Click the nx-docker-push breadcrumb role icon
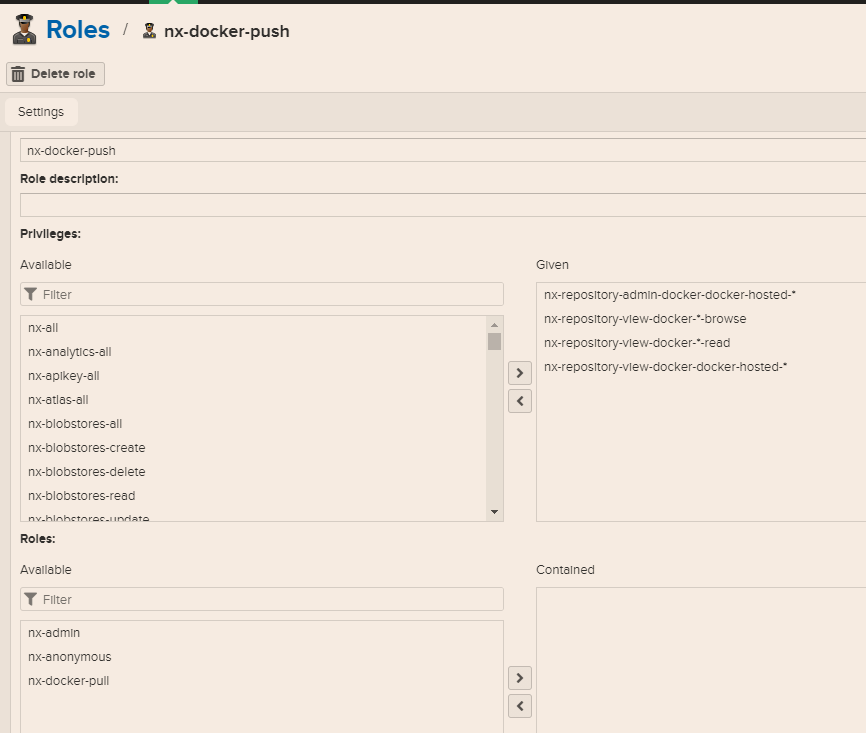Image resolution: width=866 pixels, height=733 pixels. [x=150, y=31]
